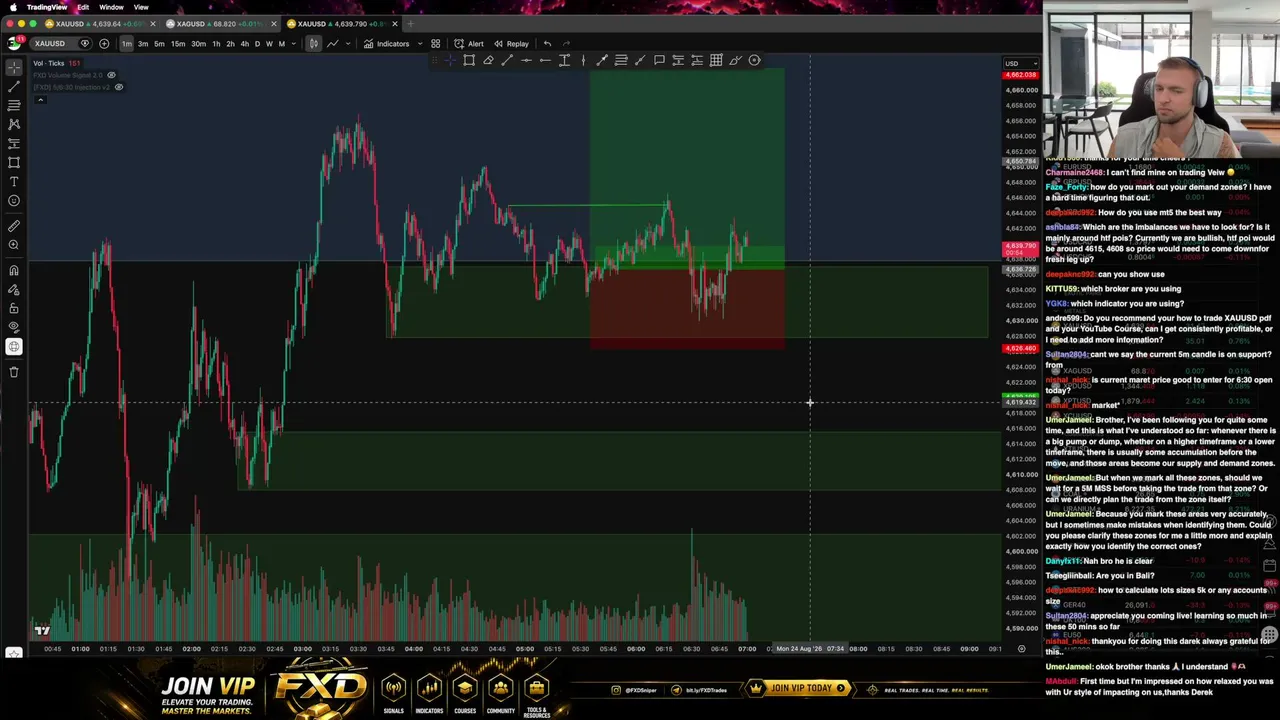The height and width of the screenshot is (720, 1280).
Task: Toggle stay in drawing mode
Action: (14, 289)
